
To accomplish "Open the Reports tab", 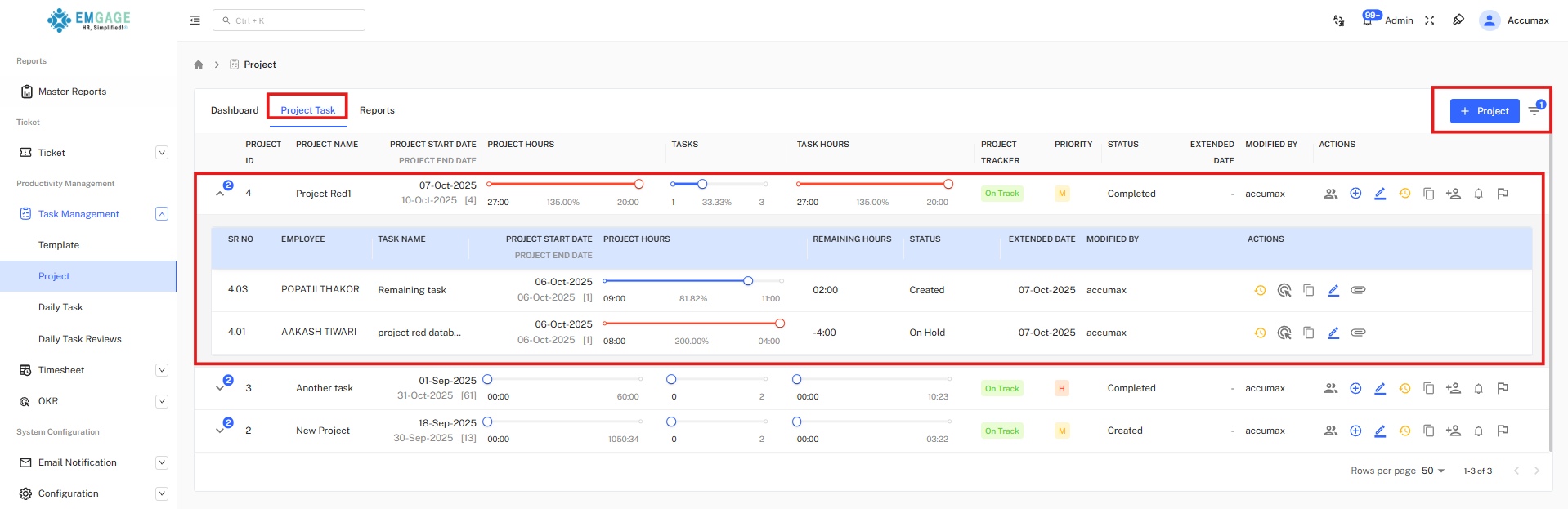I will (x=377, y=110).
